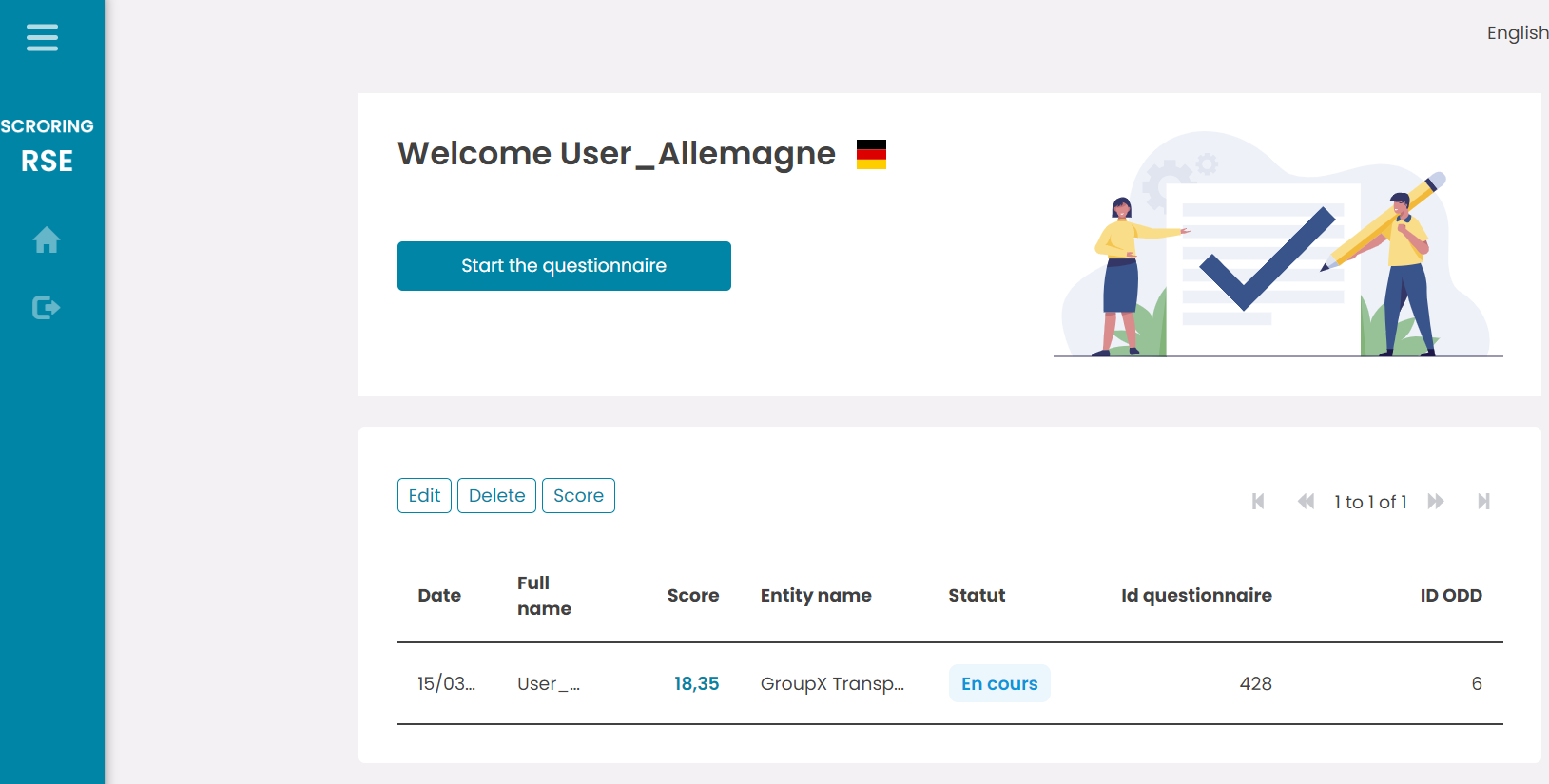The width and height of the screenshot is (1549, 784).
Task: Open the Score button above table
Action: pos(578,496)
